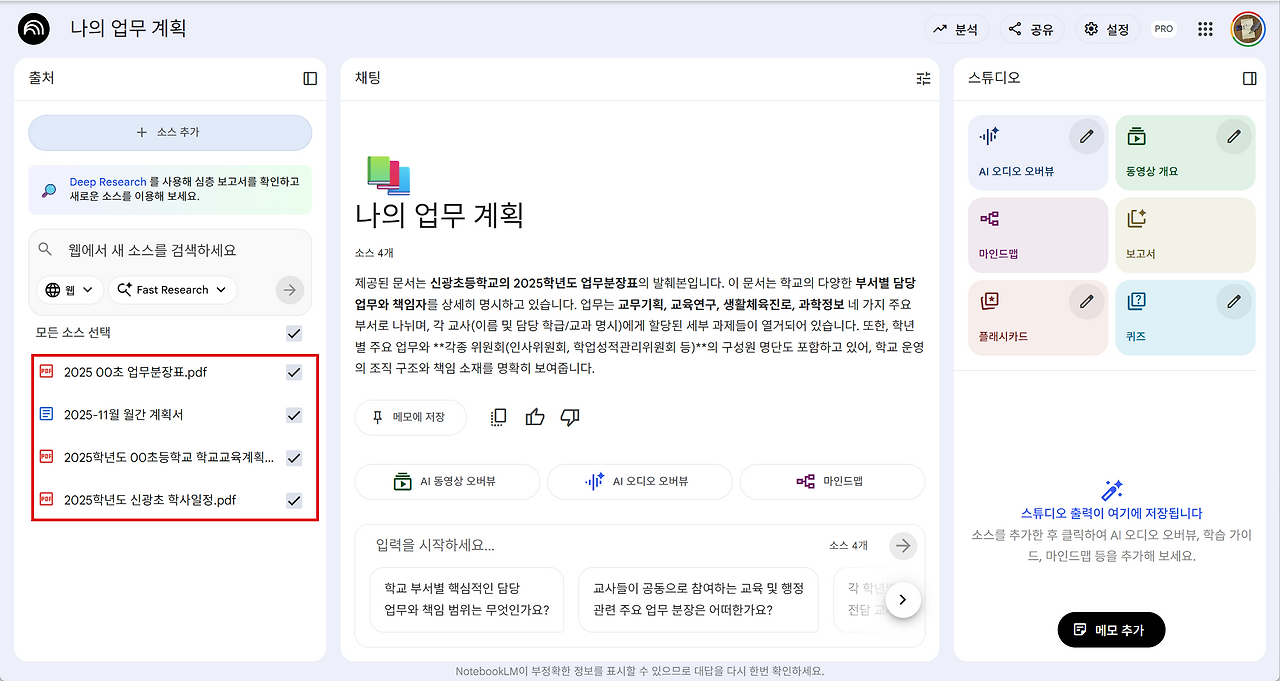Open the 보고서 card
This screenshot has height=681, width=1280.
(x=1185, y=235)
